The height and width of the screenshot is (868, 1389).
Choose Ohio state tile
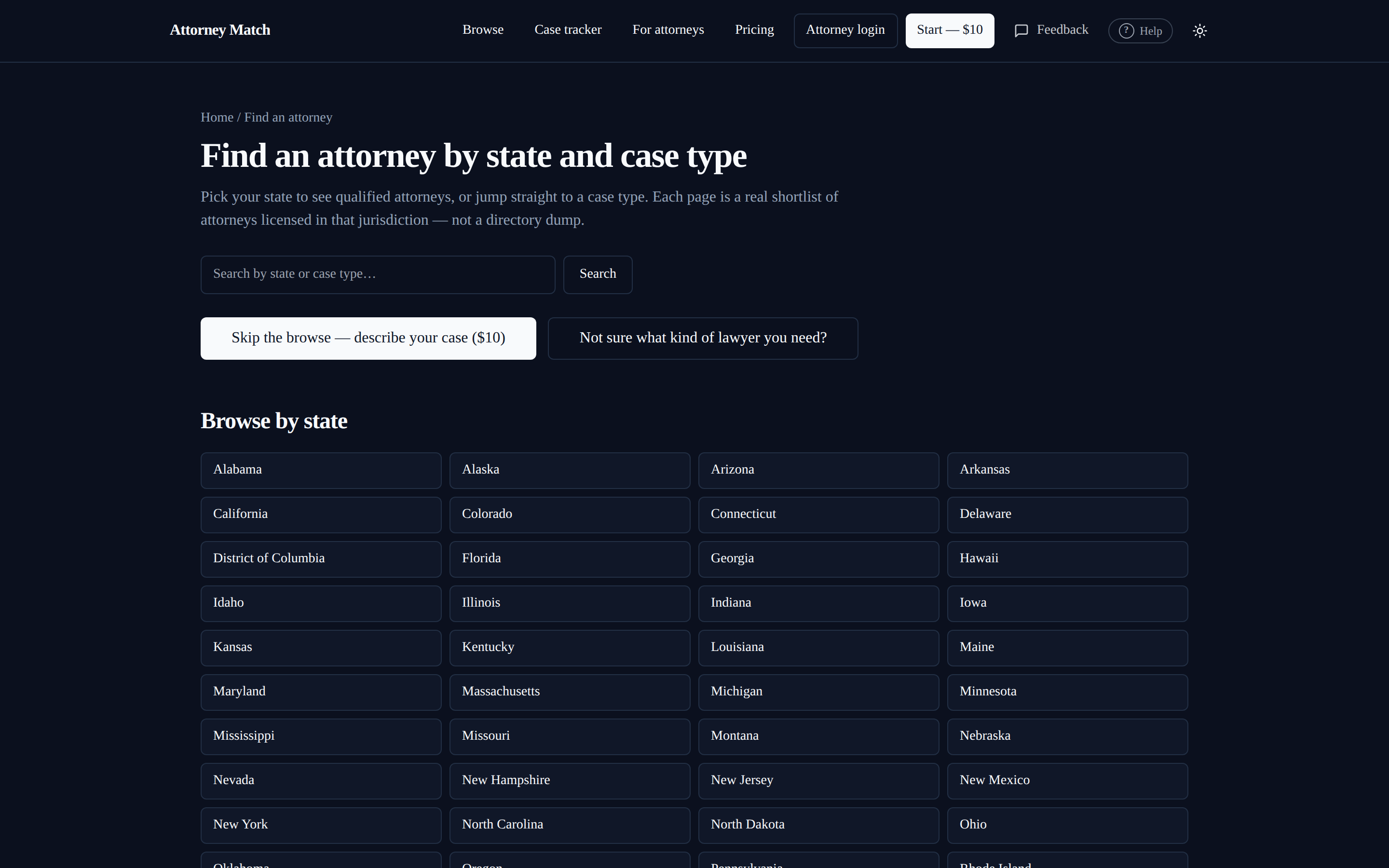[1067, 825]
